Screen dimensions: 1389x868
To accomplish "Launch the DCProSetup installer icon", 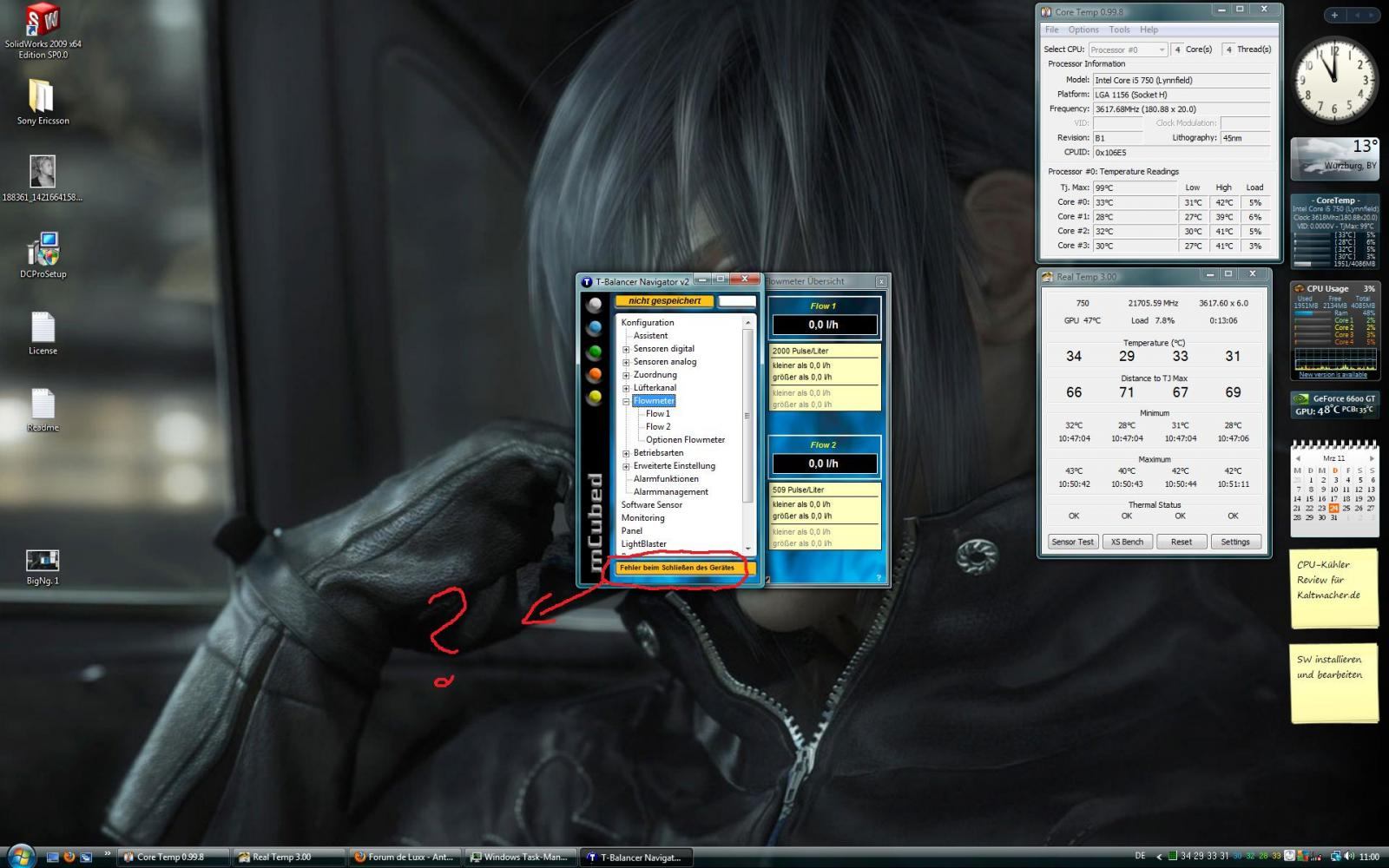I will [43, 255].
